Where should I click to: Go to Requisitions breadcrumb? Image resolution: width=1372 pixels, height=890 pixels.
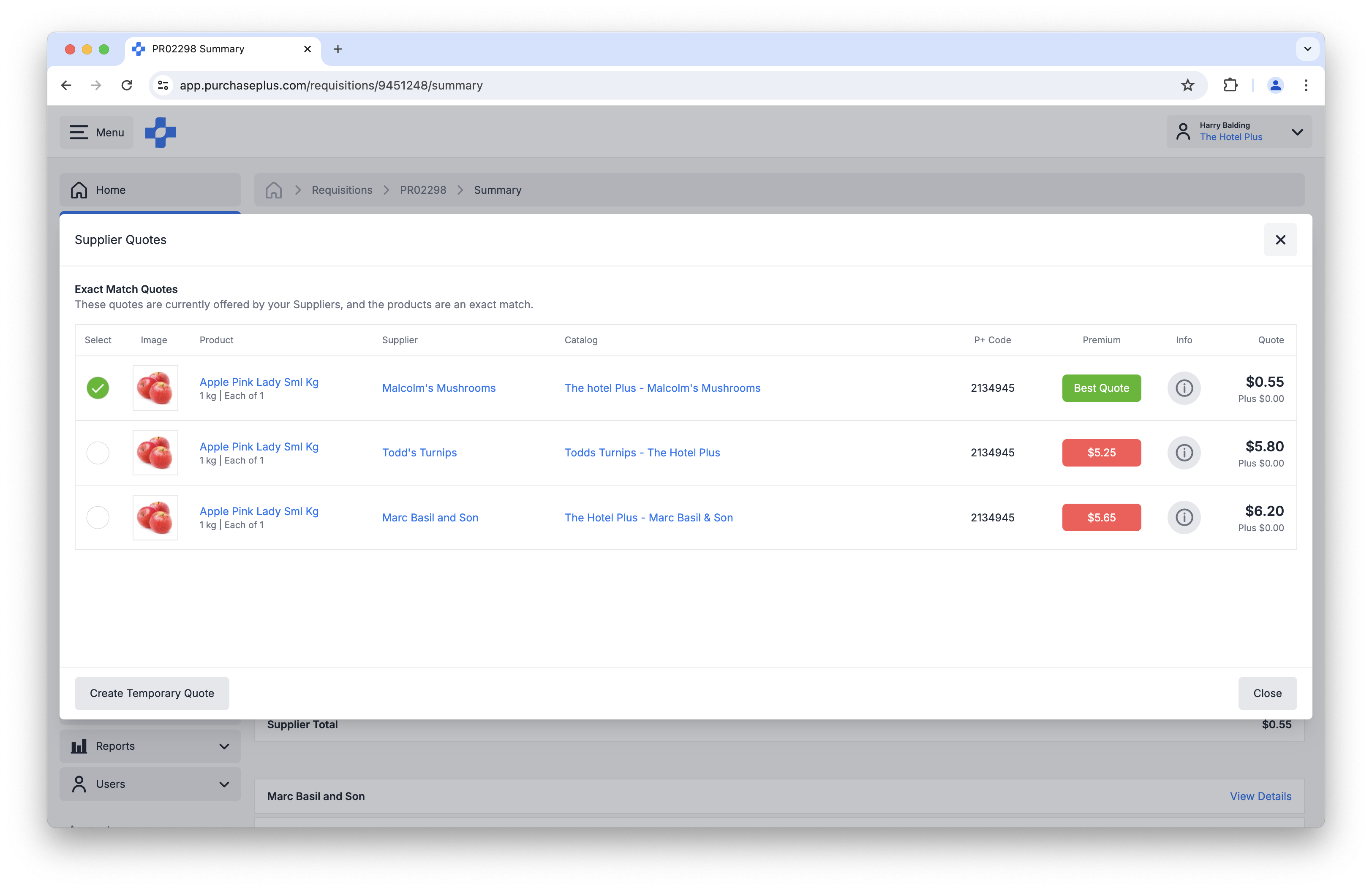click(342, 190)
